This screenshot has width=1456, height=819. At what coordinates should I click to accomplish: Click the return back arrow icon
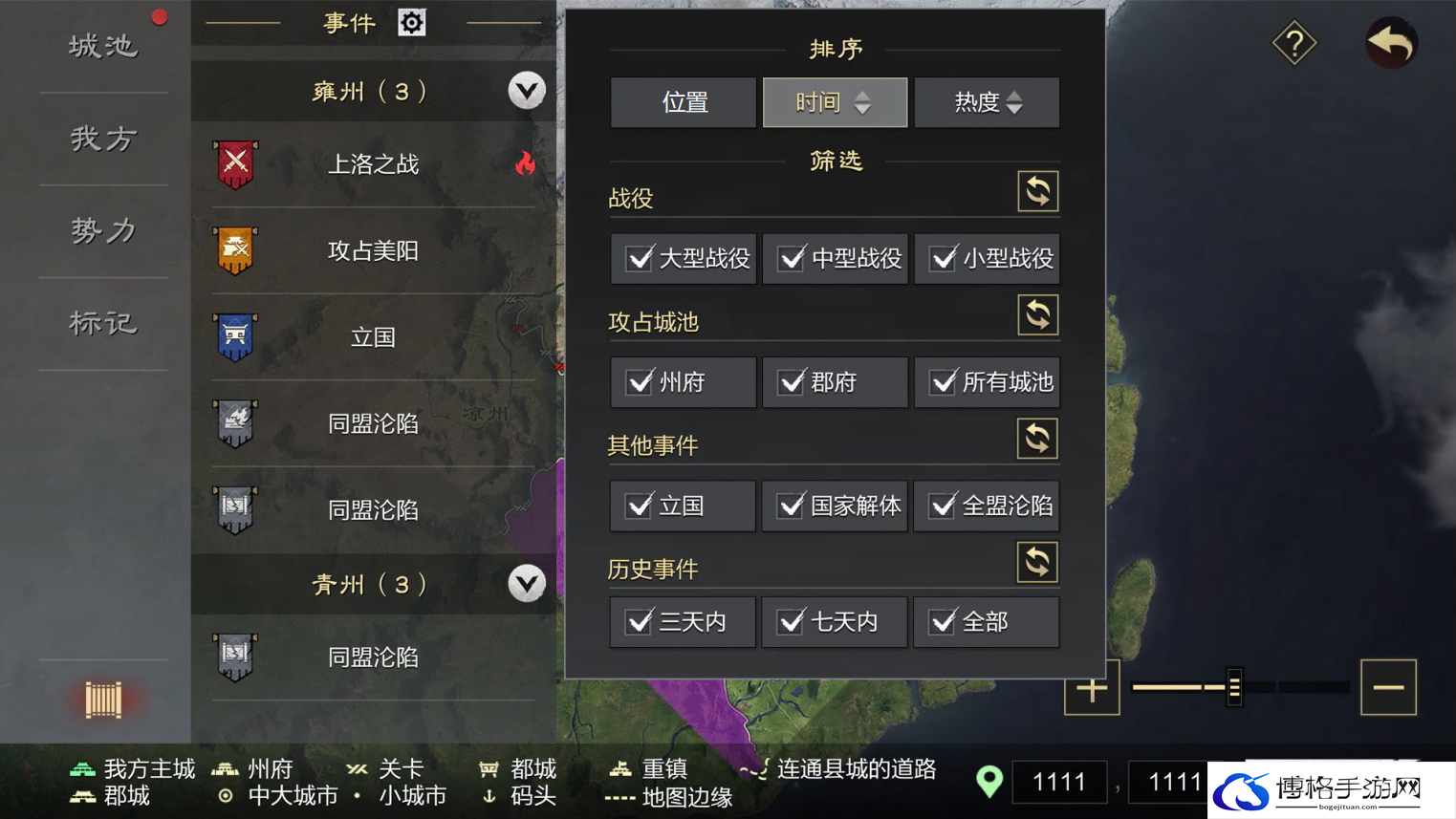coord(1391,43)
